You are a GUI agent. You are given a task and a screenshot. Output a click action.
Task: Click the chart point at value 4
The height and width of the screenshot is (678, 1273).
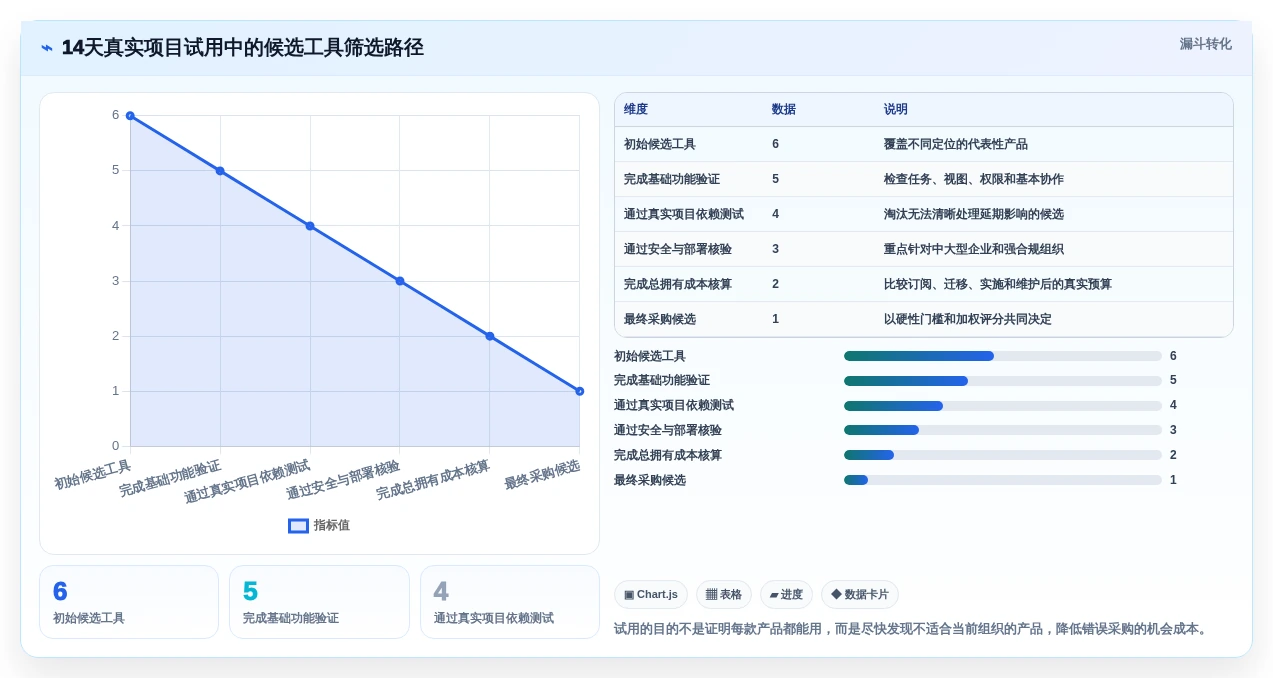[x=310, y=226]
